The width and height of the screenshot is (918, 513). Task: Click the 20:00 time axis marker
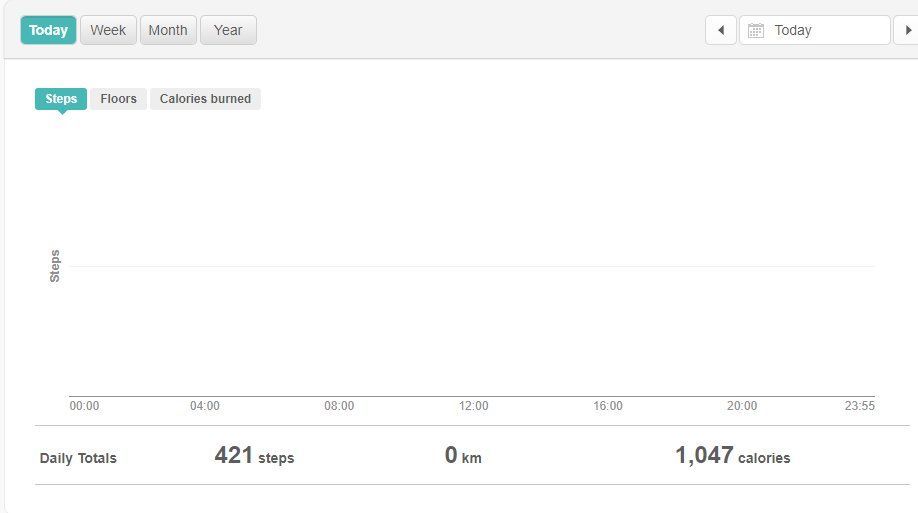pyautogui.click(x=742, y=406)
